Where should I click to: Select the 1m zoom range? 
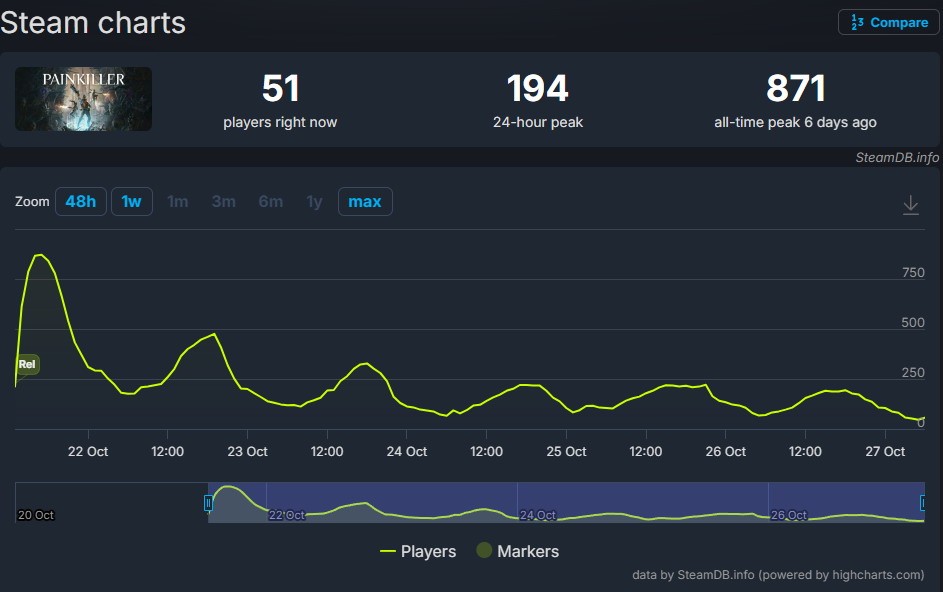coord(177,201)
